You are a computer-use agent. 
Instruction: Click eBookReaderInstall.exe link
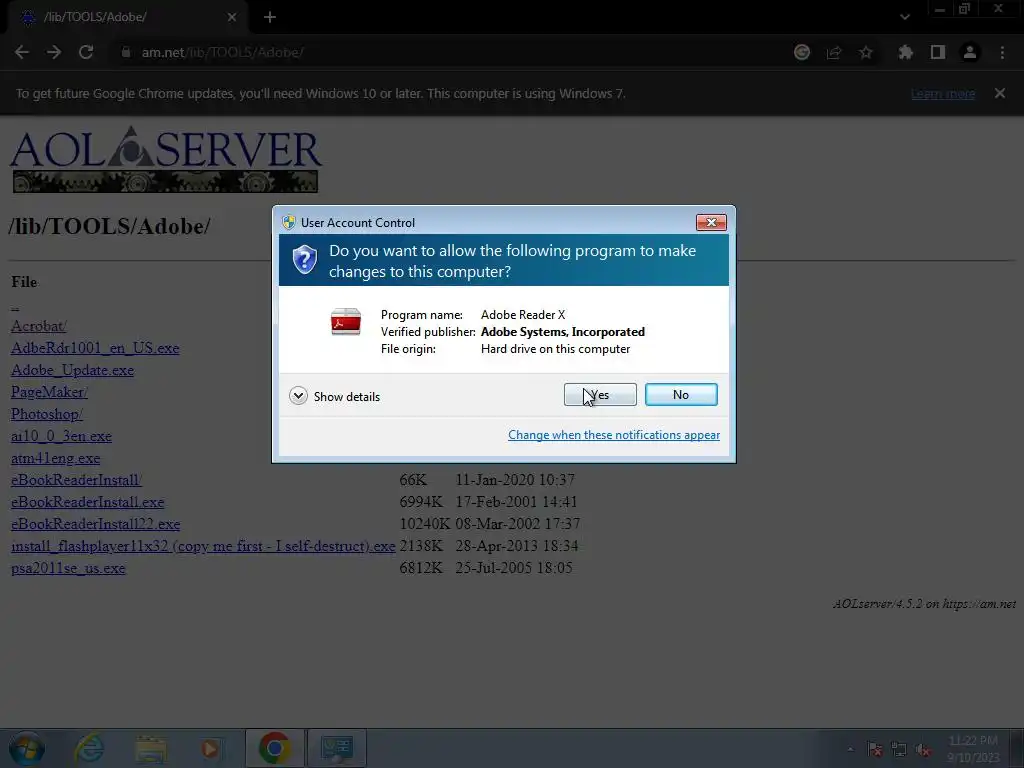(88, 502)
